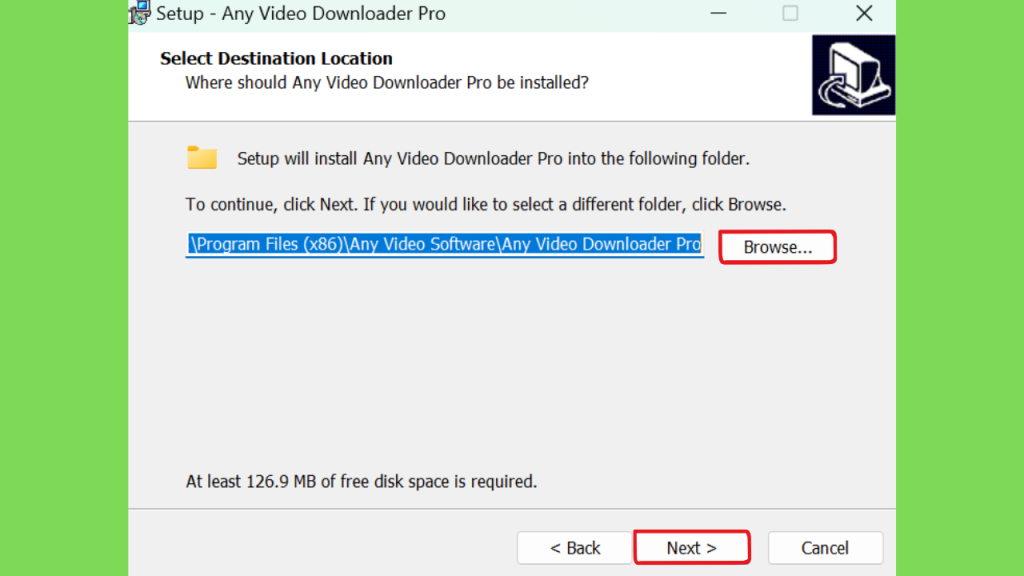Click the 'Where should Any Video Downloader Pro be installed?' text
This screenshot has height=576, width=1024.
[x=387, y=83]
